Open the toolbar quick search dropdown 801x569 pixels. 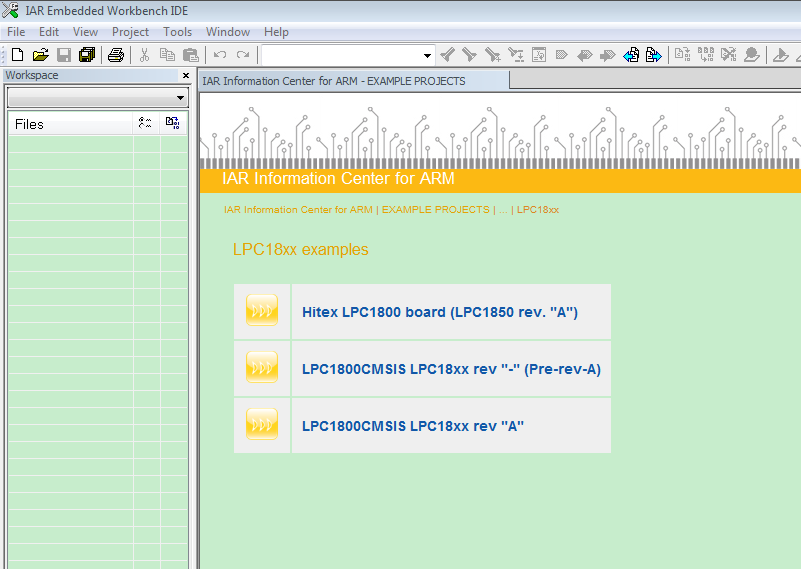pyautogui.click(x=427, y=55)
